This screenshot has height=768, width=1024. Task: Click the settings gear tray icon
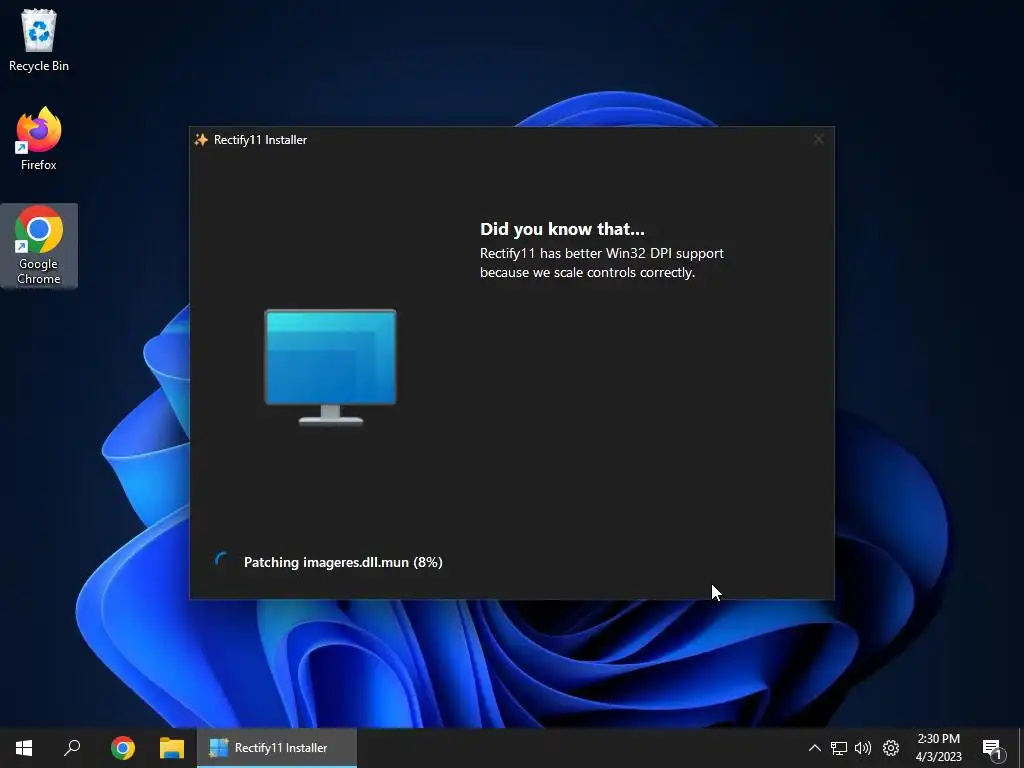[x=891, y=748]
